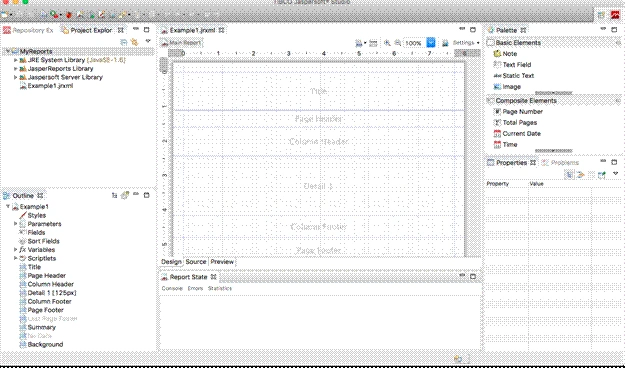Image resolution: width=631 pixels, height=372 pixels.
Task: Select the Total Pages composite element
Action: (x=516, y=122)
